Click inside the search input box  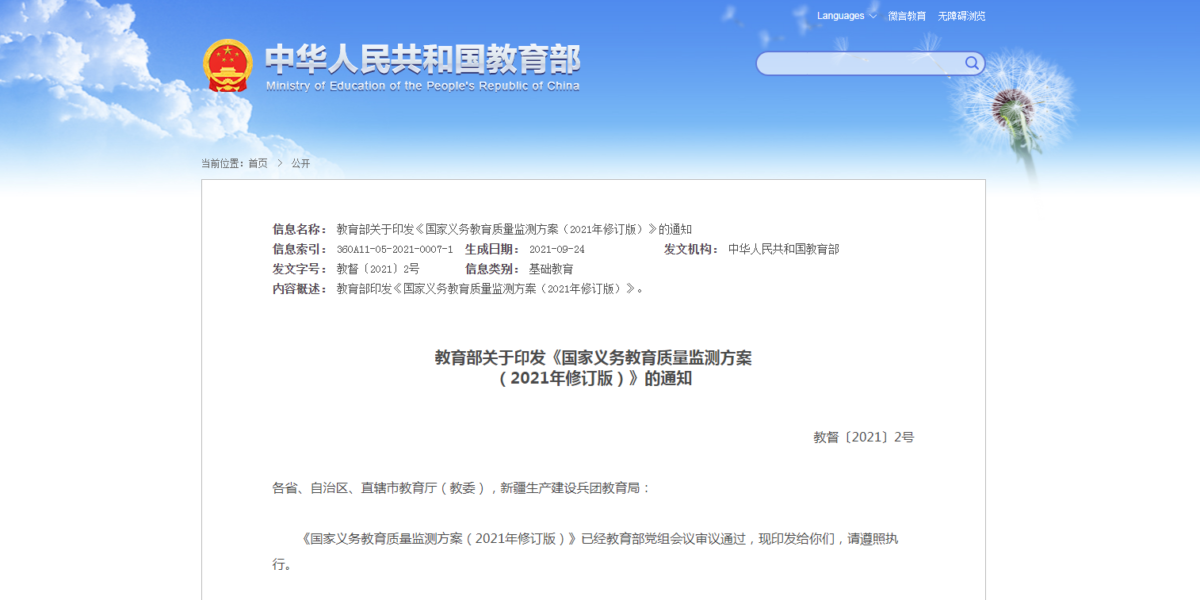860,63
